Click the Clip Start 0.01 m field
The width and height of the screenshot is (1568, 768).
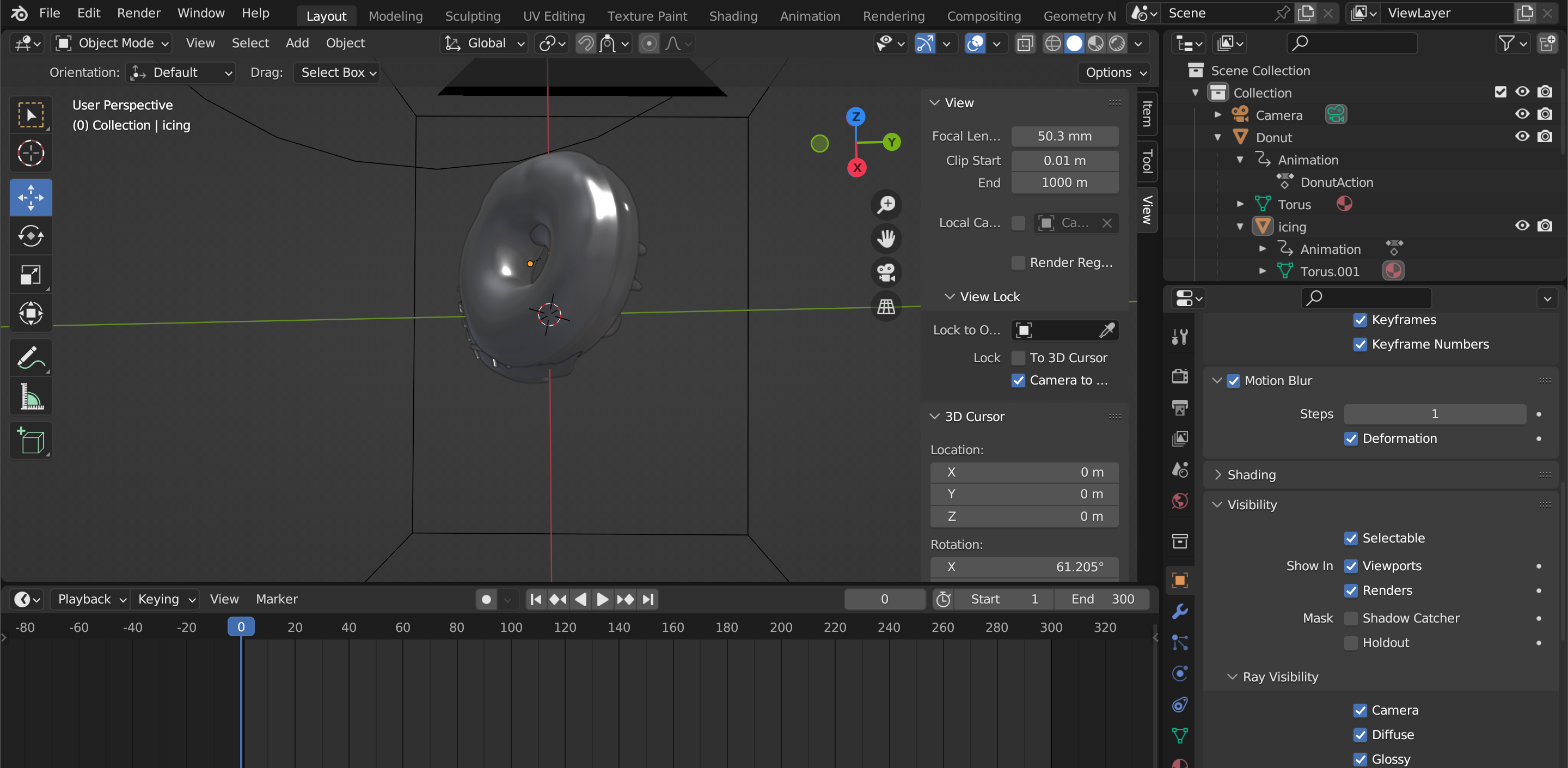1064,161
